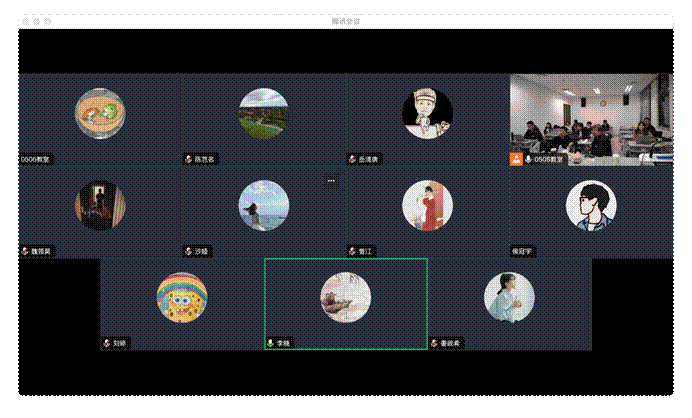Viewport: 692px width, 418px height.
Task: Click the muted mic icon beside 刘婷
Action: [x=106, y=343]
